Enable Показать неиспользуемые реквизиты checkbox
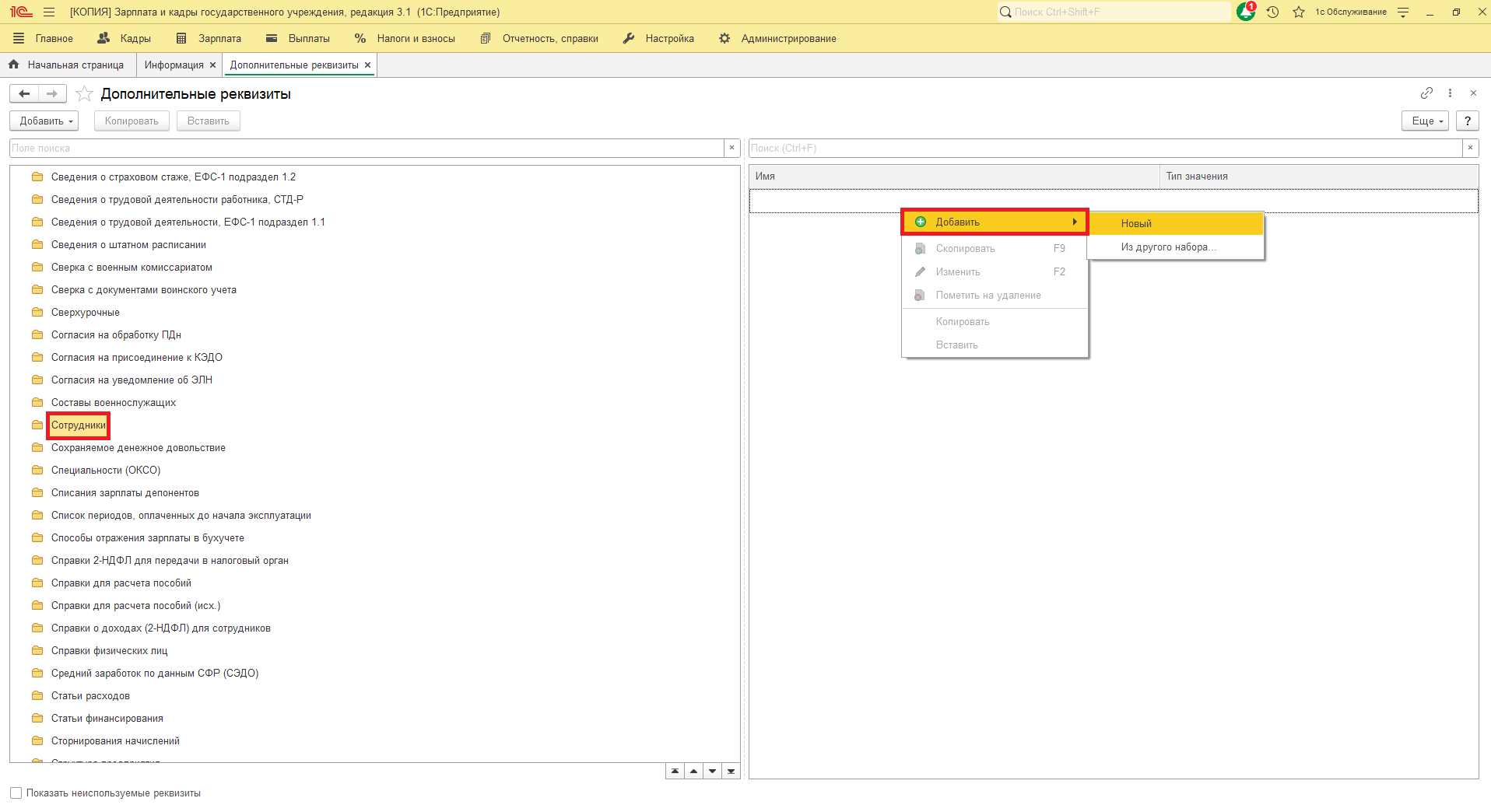 click(16, 793)
